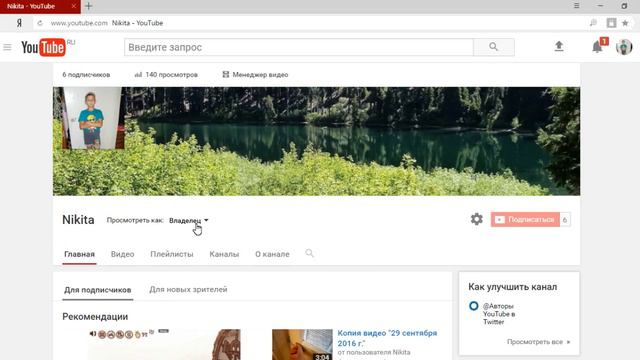
Task: Click the subscriber count 6 badge
Action: coord(565,220)
